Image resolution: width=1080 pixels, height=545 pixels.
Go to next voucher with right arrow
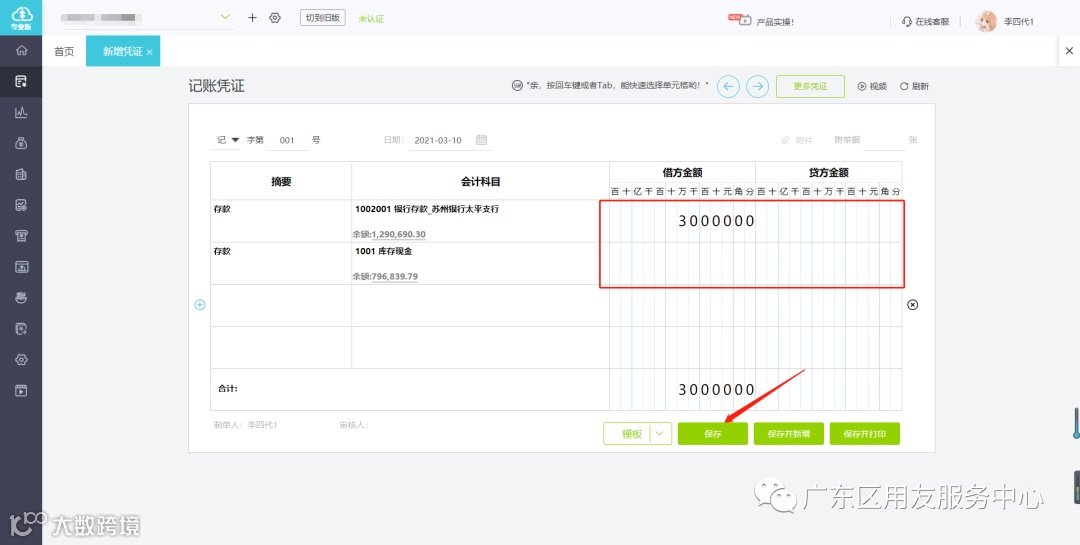tap(758, 86)
